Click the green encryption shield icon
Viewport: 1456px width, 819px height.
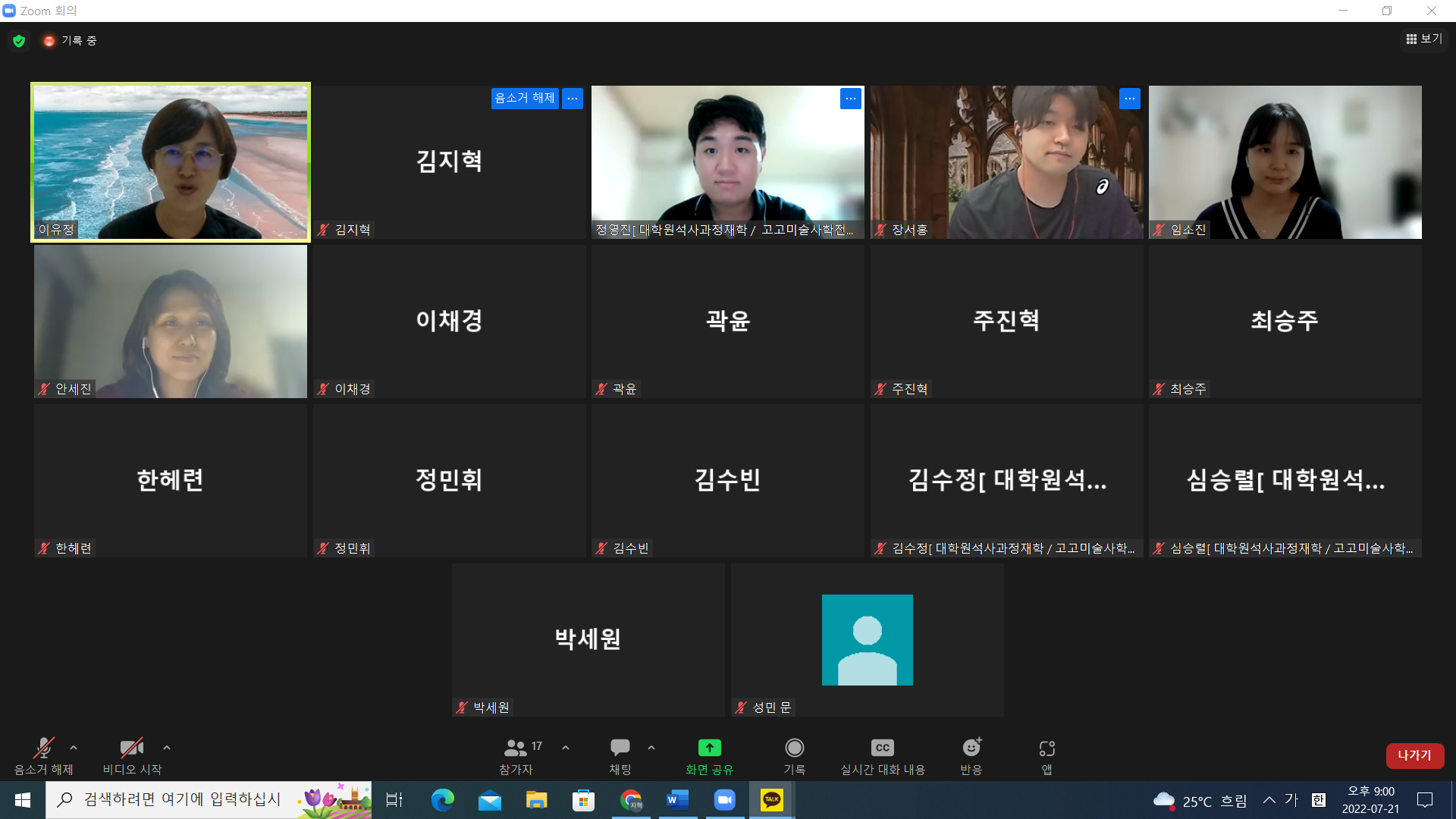pyautogui.click(x=19, y=41)
